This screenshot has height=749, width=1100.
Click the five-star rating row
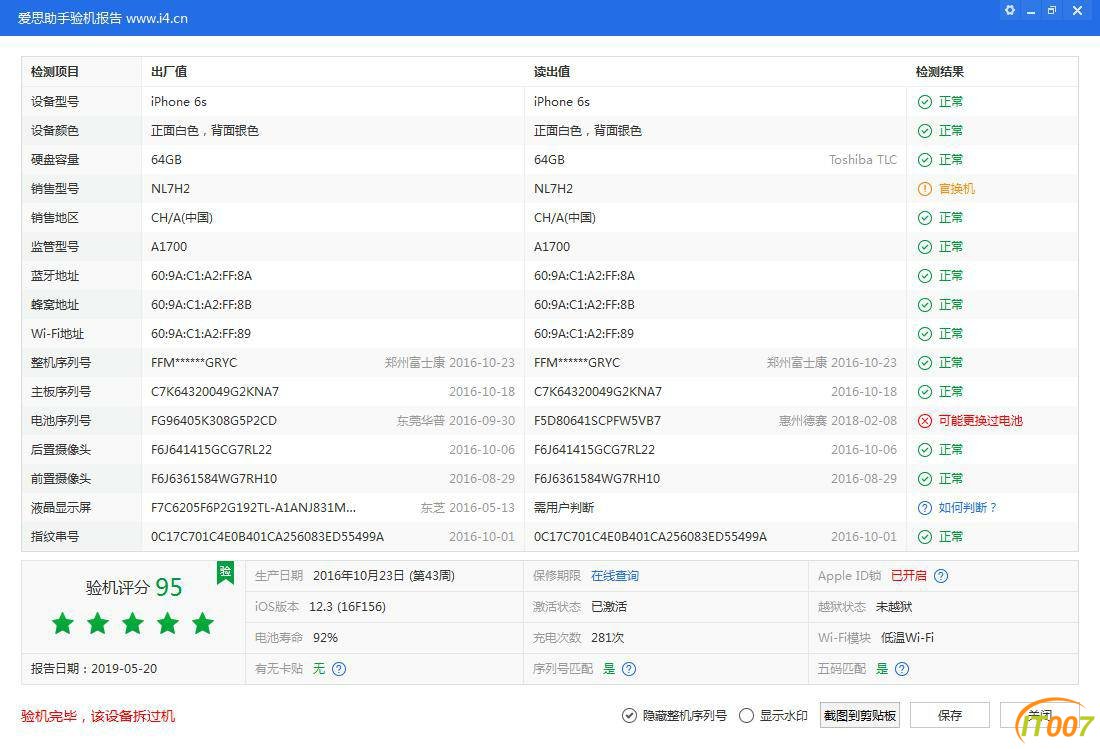click(133, 623)
